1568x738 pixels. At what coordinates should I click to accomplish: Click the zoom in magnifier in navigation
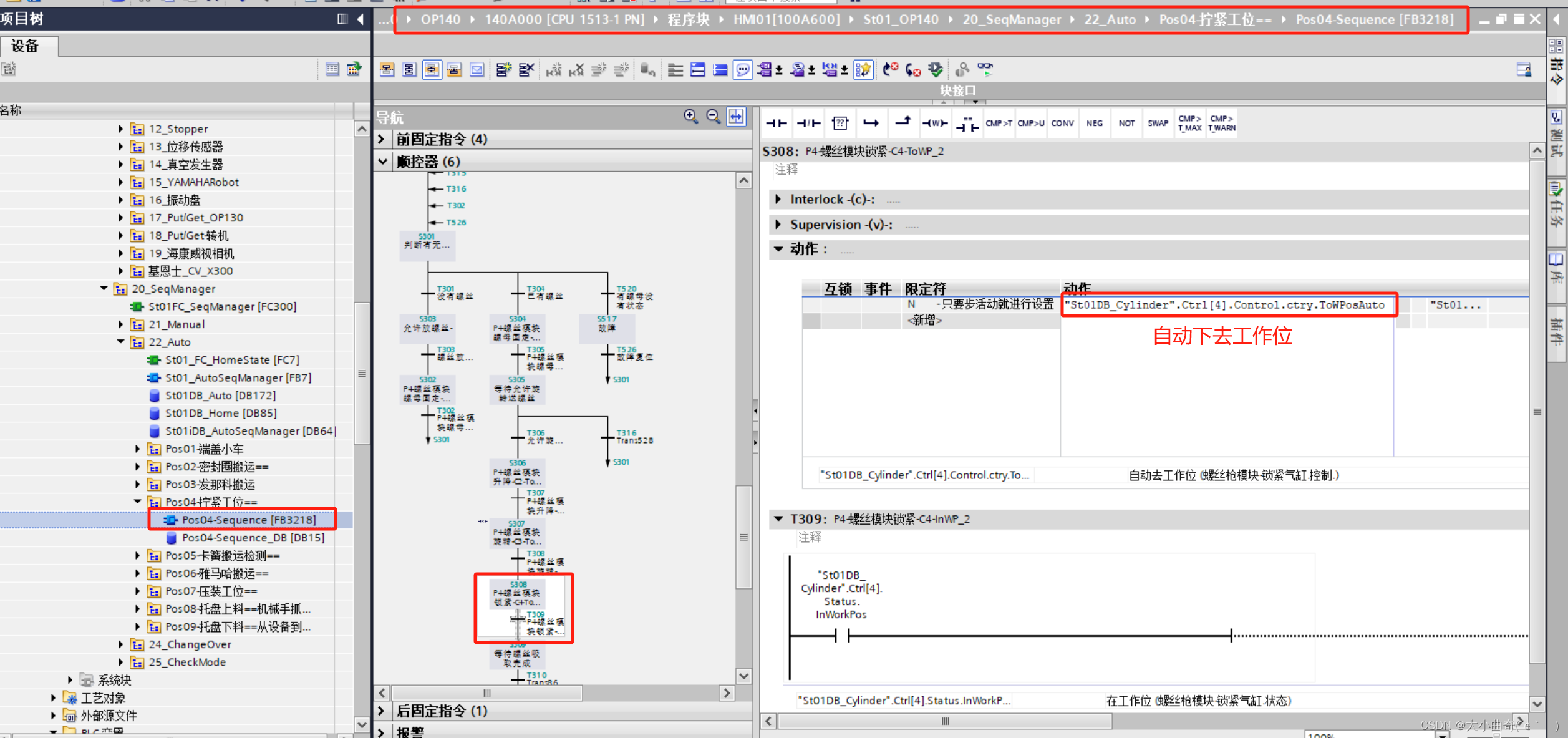click(690, 117)
